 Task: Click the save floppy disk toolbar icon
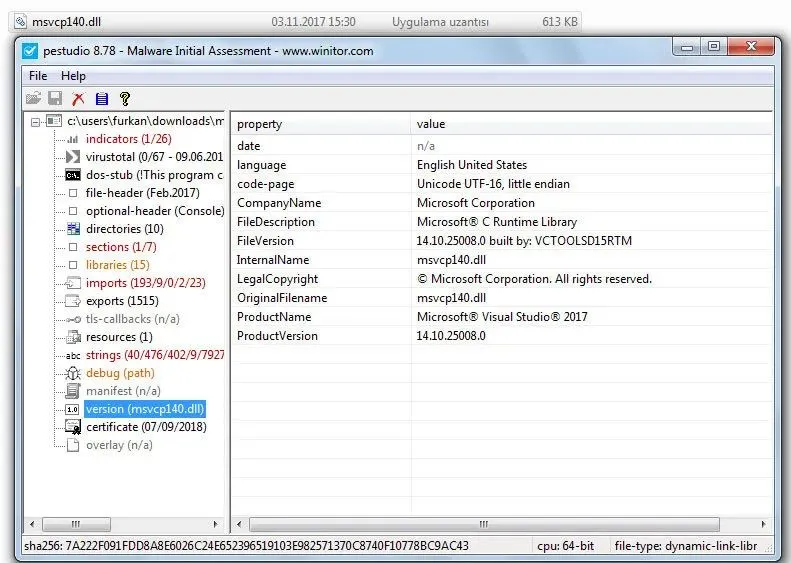click(x=54, y=98)
